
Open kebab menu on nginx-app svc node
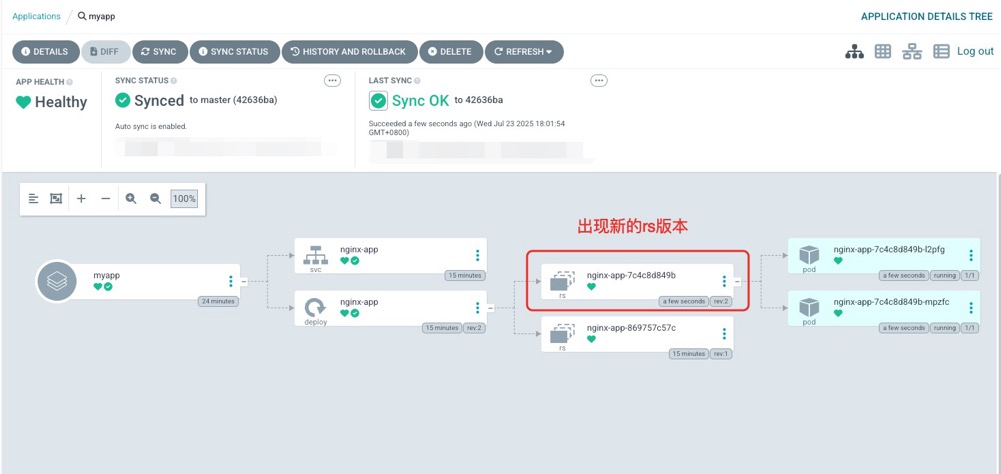[x=477, y=256]
